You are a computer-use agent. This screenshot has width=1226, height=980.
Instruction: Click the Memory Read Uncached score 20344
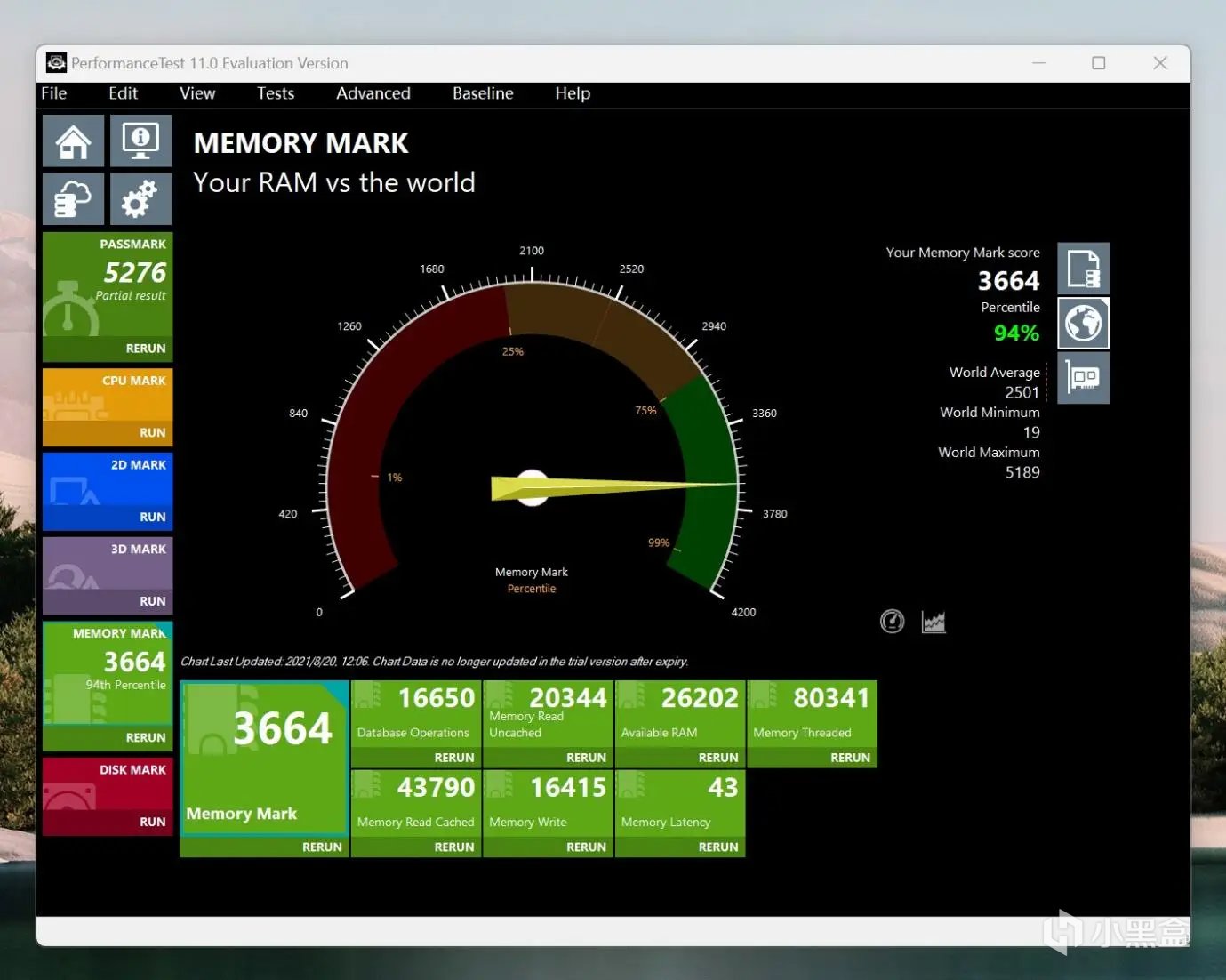pos(568,698)
